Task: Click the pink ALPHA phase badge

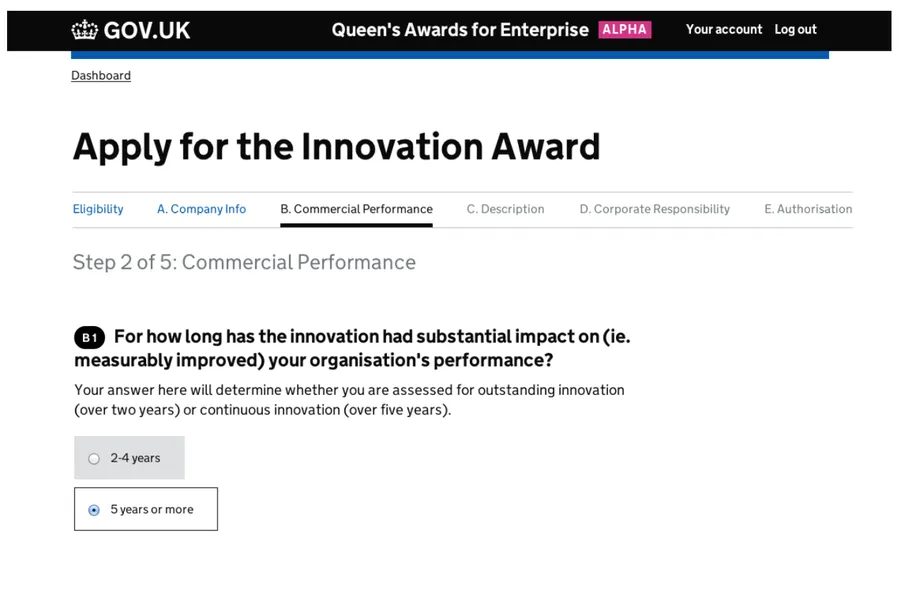Action: 625,30
